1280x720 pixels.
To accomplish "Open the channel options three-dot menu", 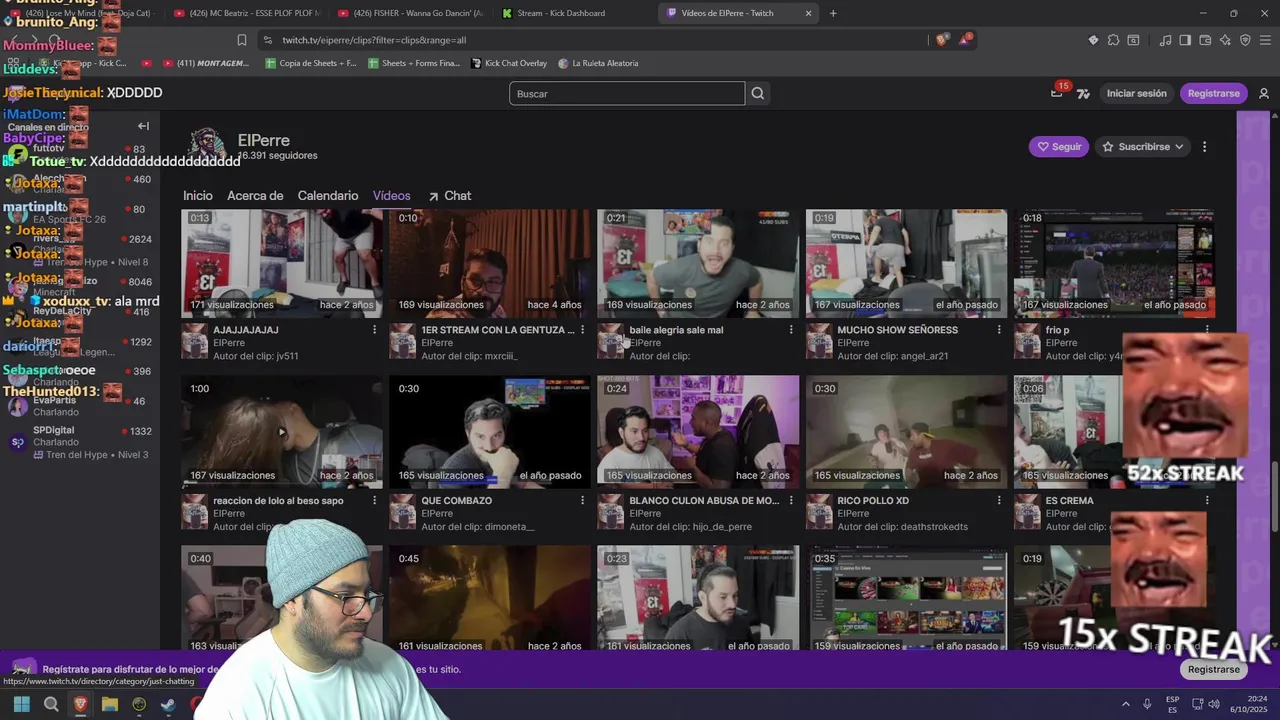I will tap(1204, 146).
